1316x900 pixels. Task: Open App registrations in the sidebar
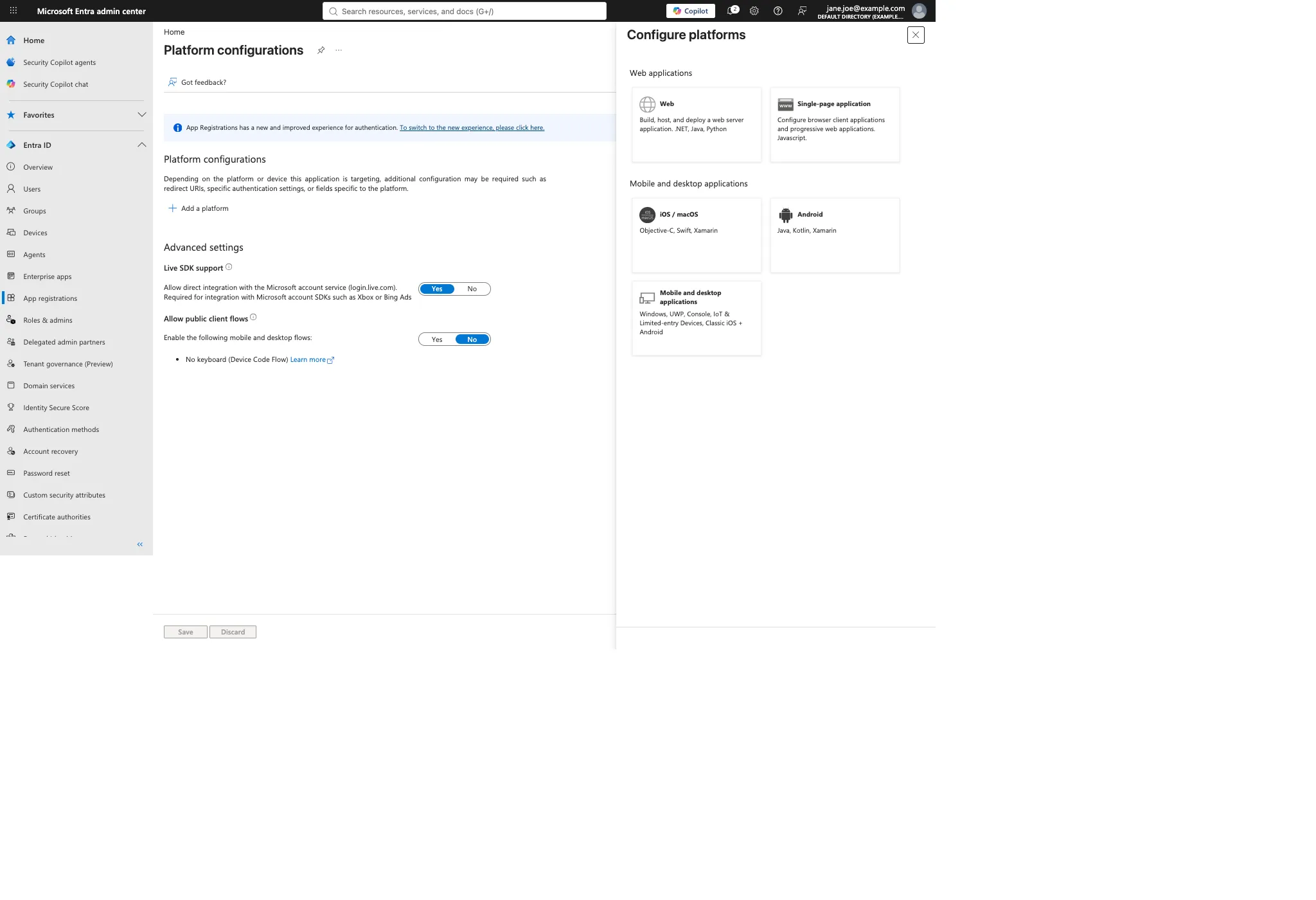76,298
